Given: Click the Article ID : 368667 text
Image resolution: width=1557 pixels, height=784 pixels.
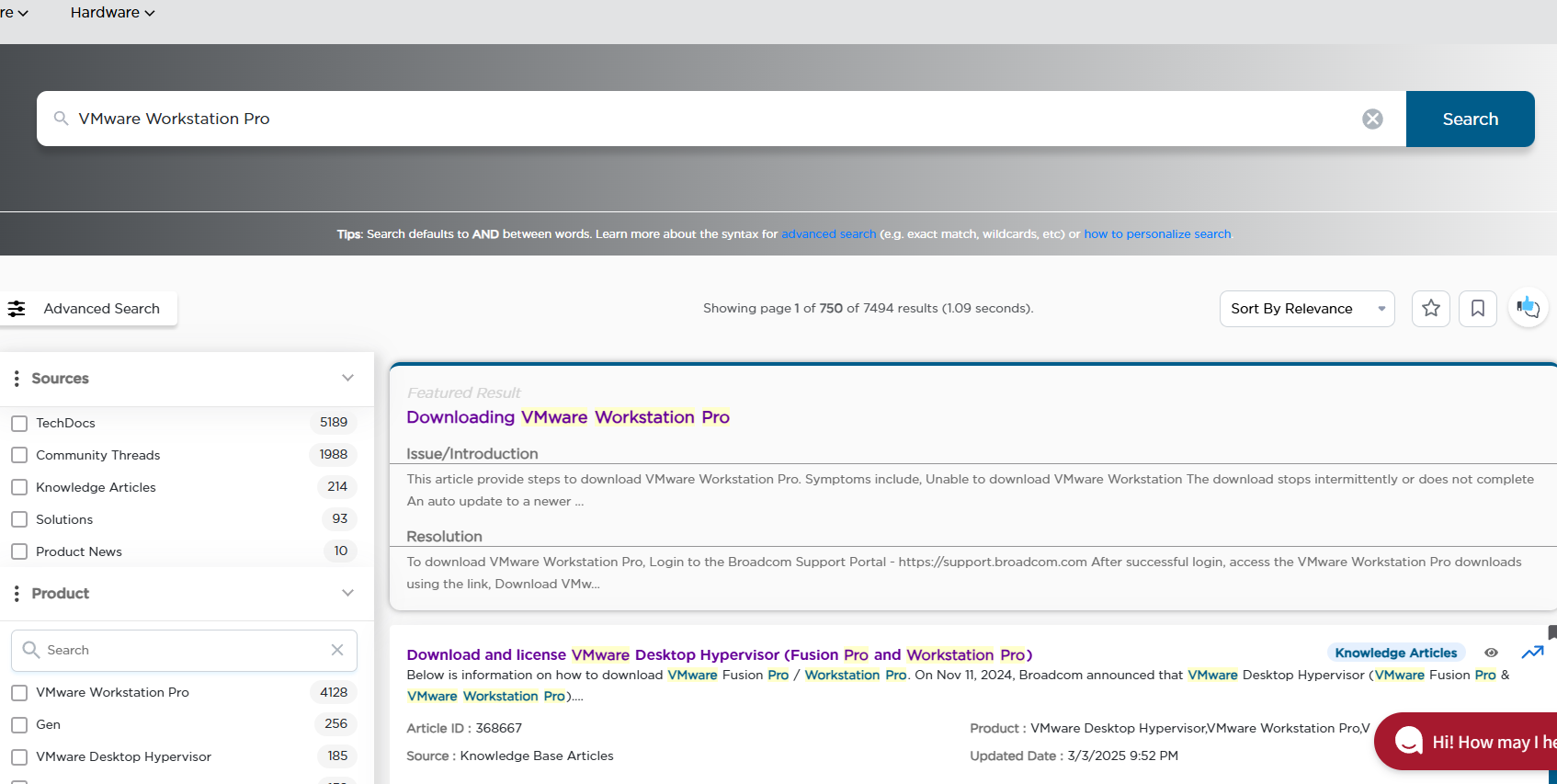Looking at the screenshot, I should click(464, 728).
